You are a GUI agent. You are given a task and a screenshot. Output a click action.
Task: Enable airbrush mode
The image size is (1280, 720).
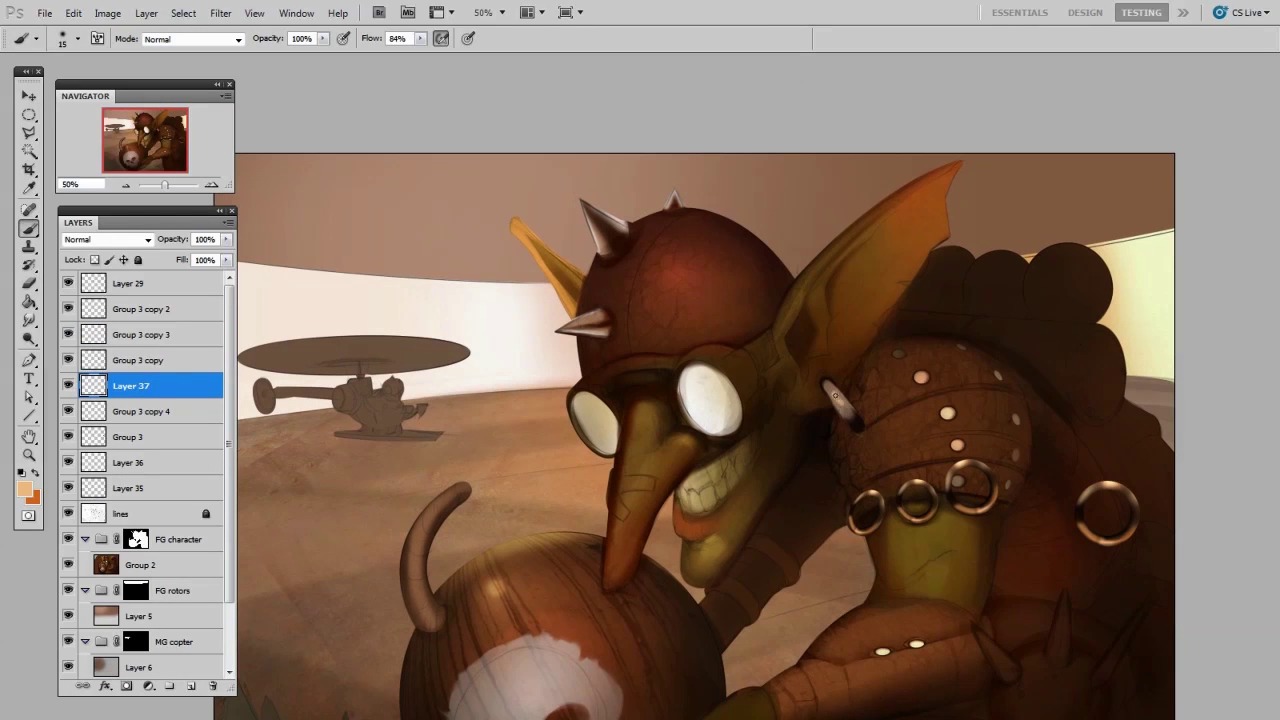(x=441, y=38)
